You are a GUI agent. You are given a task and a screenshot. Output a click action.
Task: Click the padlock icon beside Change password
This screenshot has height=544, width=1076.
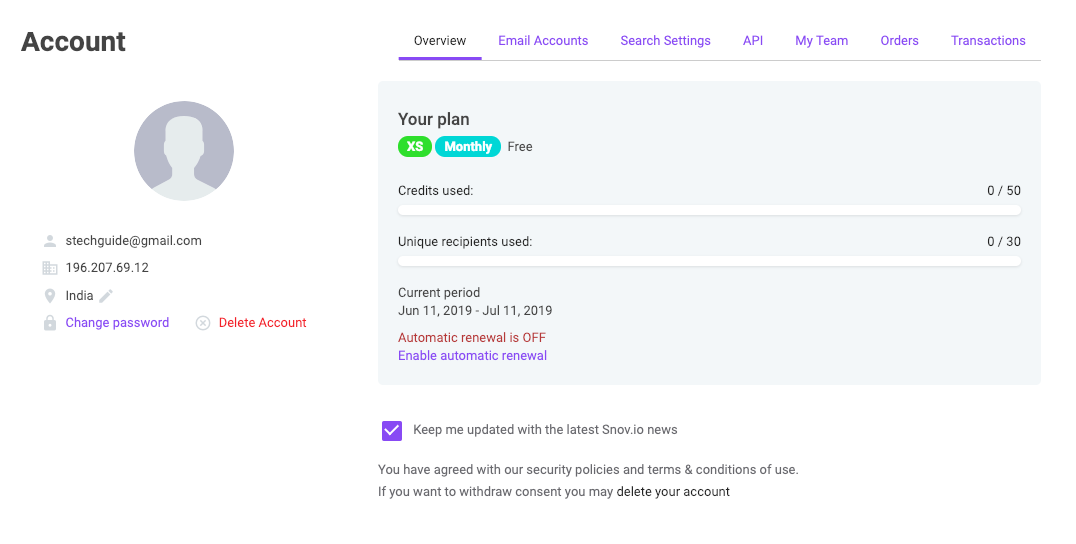click(50, 323)
